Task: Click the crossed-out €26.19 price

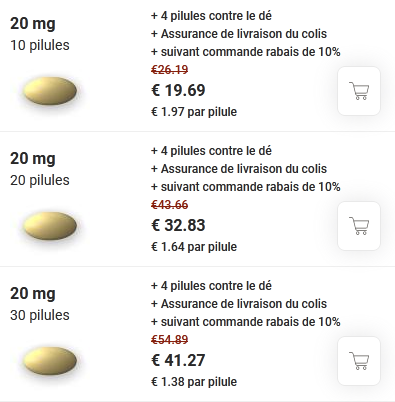Action: [x=170, y=70]
